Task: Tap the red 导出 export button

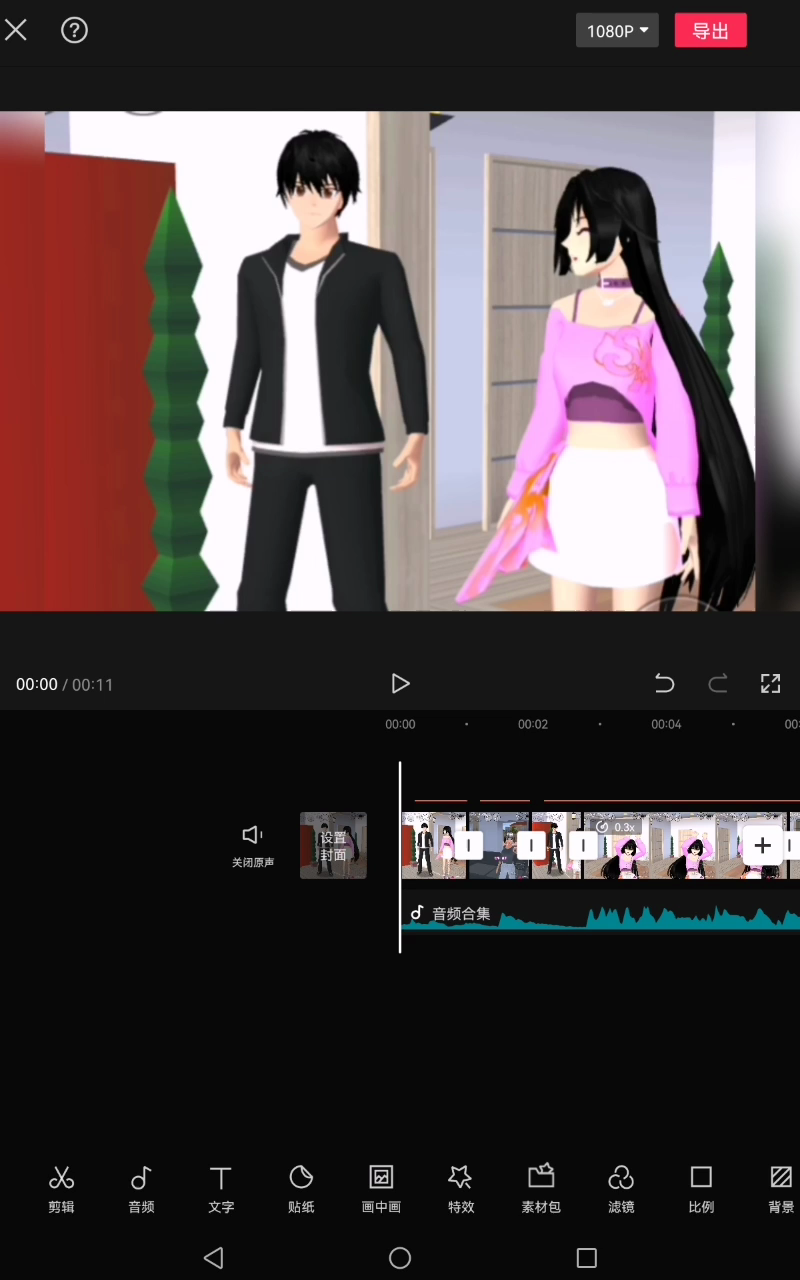Action: (710, 31)
